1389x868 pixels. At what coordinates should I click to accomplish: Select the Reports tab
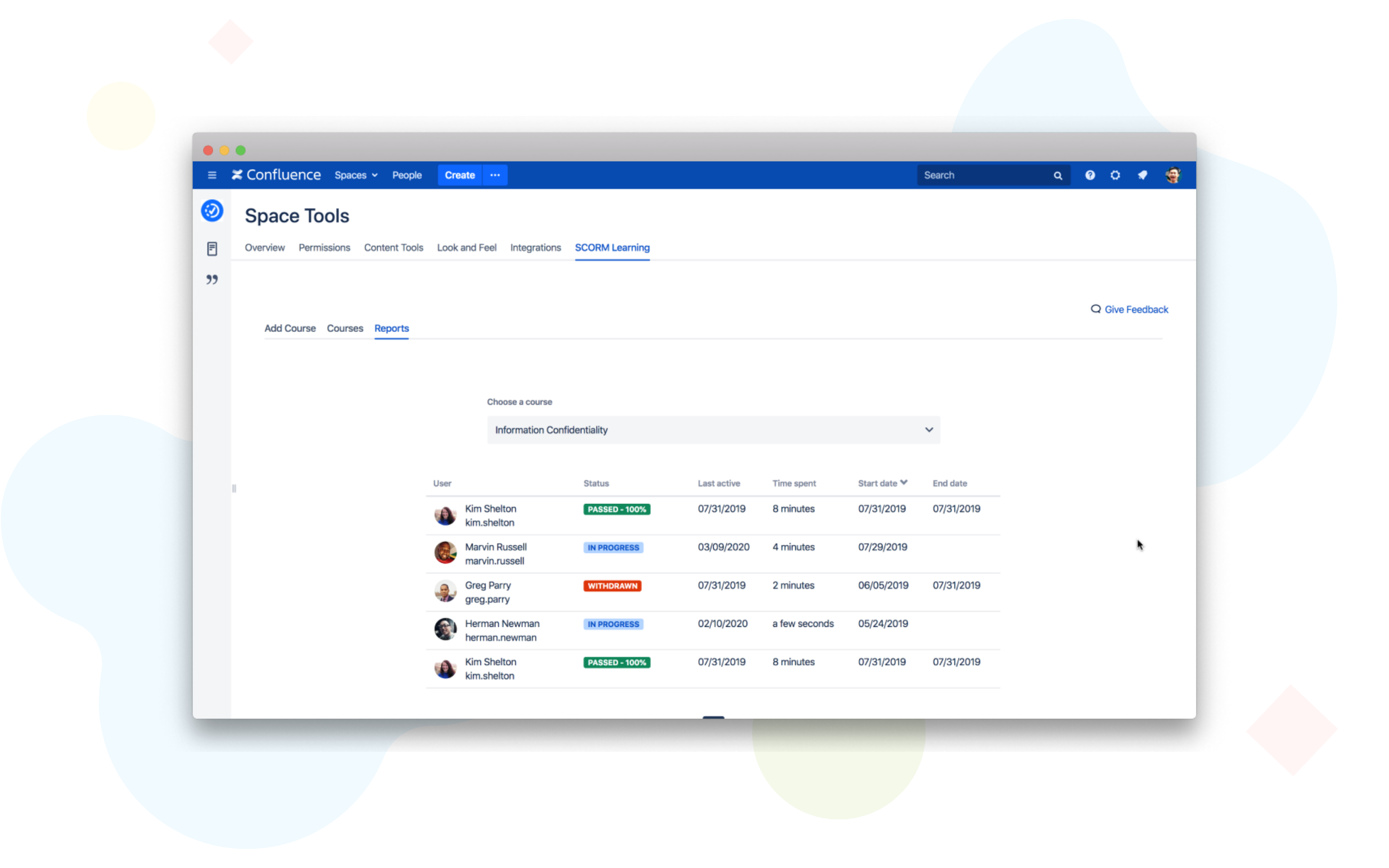point(391,328)
